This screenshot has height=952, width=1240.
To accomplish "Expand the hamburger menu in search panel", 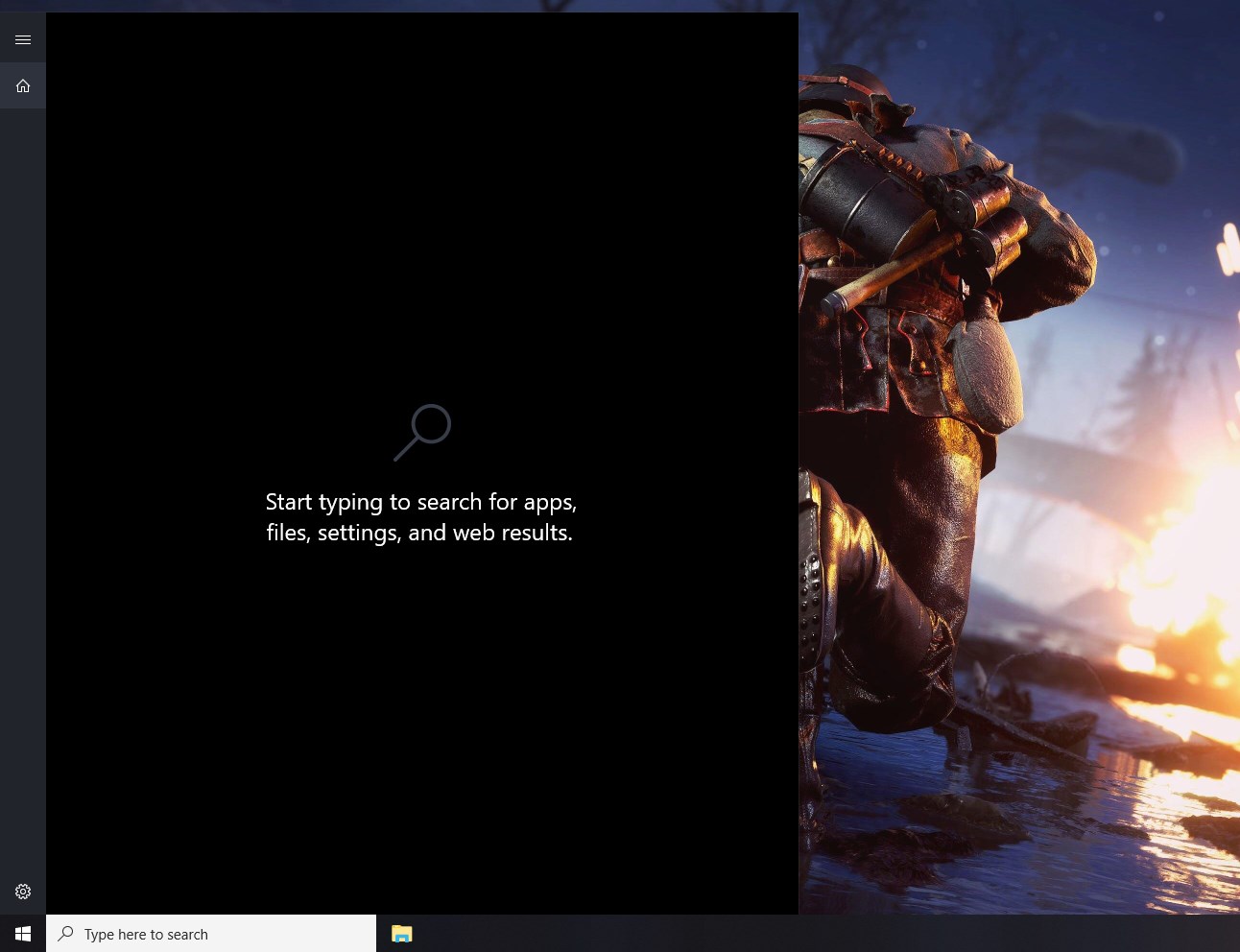I will pyautogui.click(x=23, y=39).
